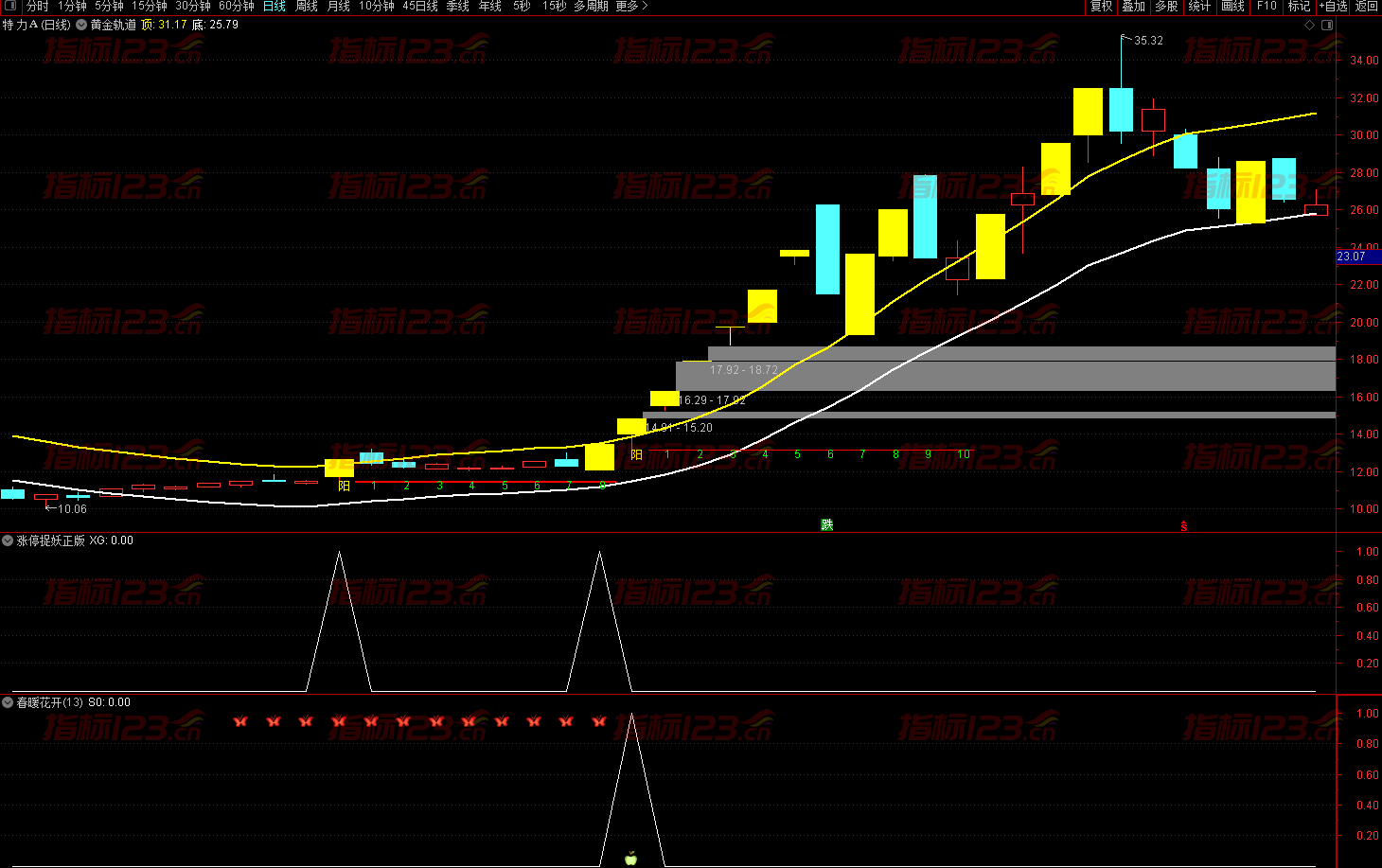Open the 更多 periods expander

[x=631, y=6]
